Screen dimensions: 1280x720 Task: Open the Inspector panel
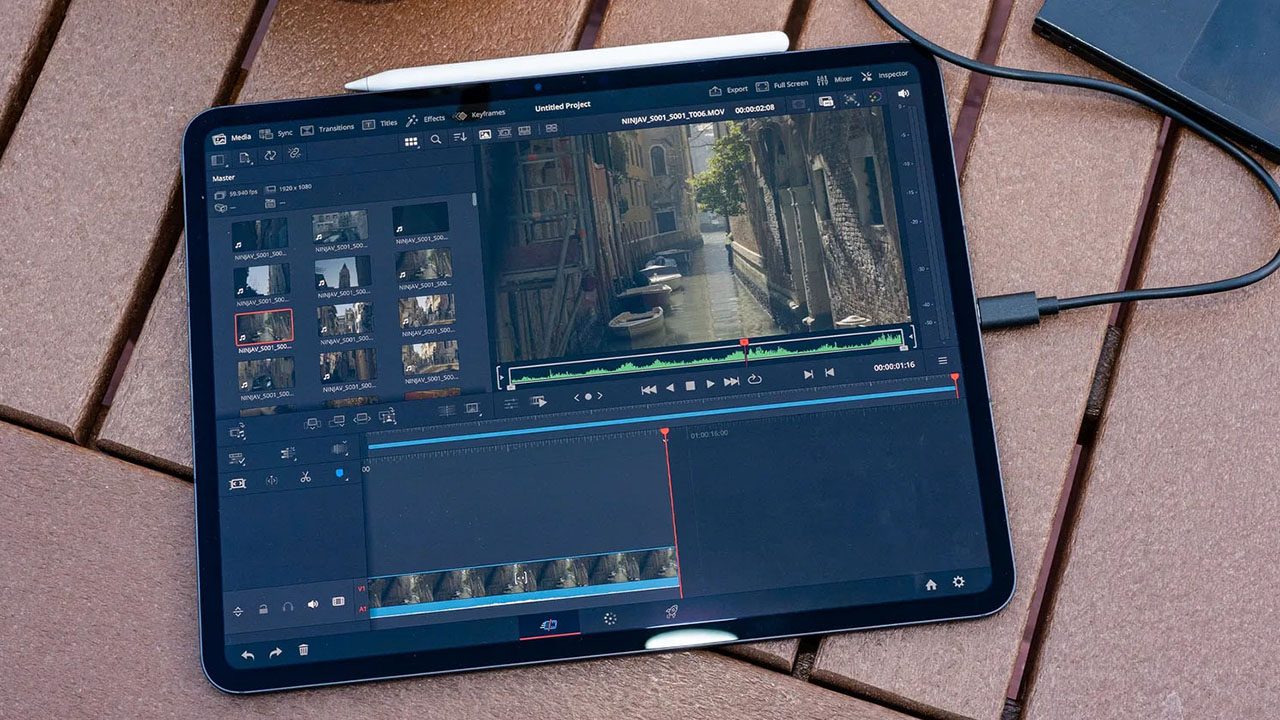pyautogui.click(x=885, y=75)
